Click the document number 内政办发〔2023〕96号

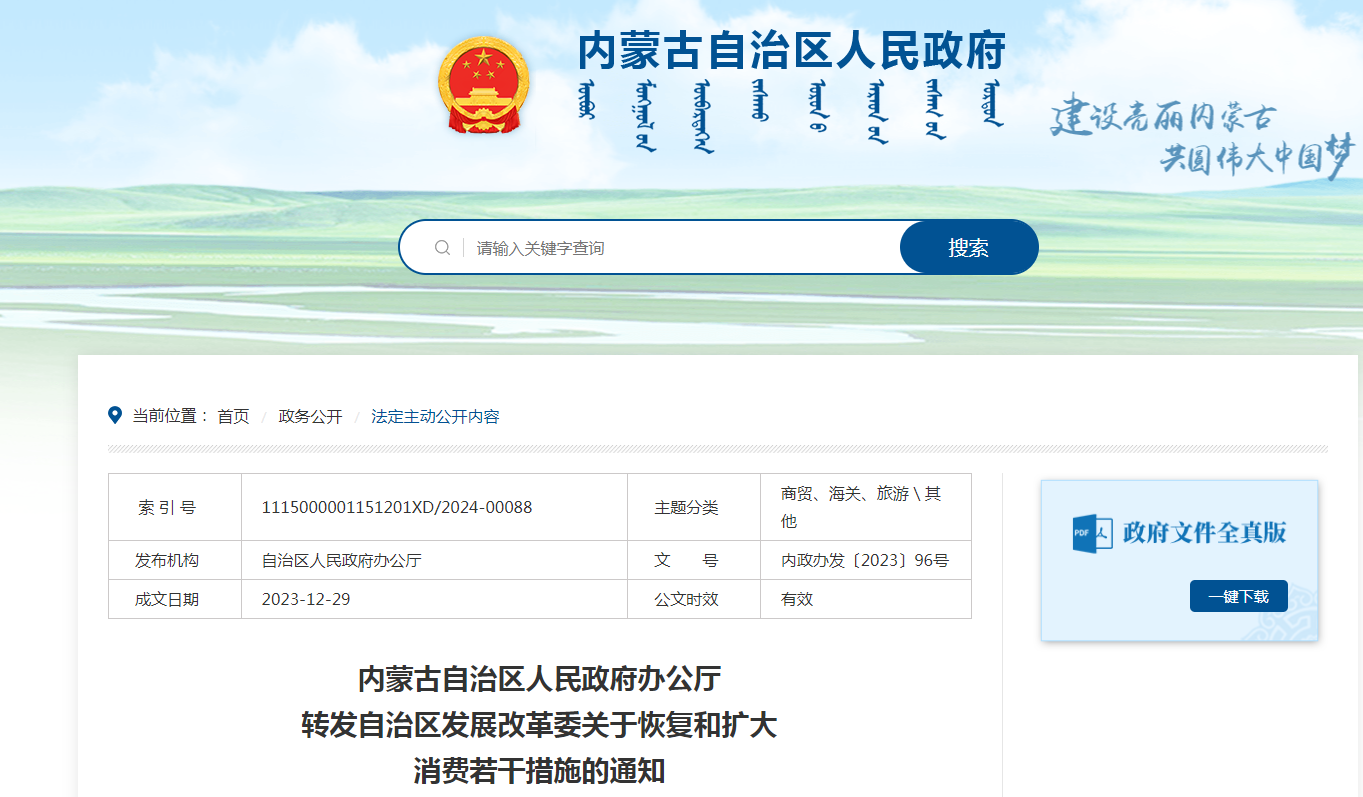(864, 560)
